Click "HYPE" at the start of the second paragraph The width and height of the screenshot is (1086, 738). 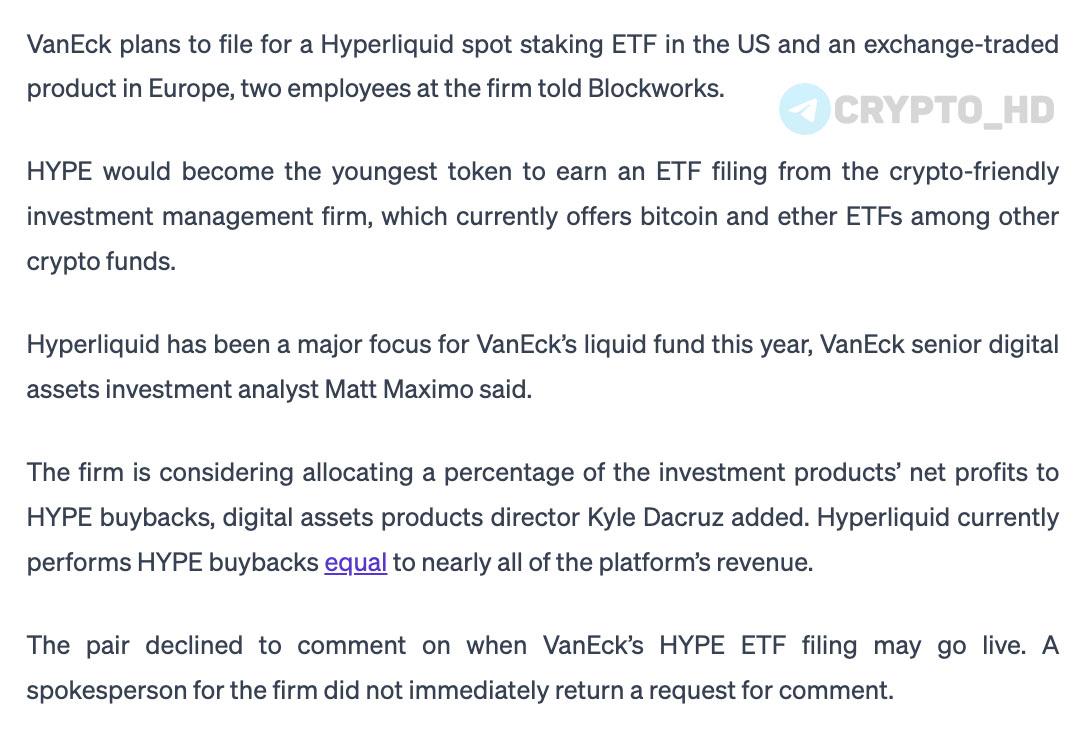point(59,171)
